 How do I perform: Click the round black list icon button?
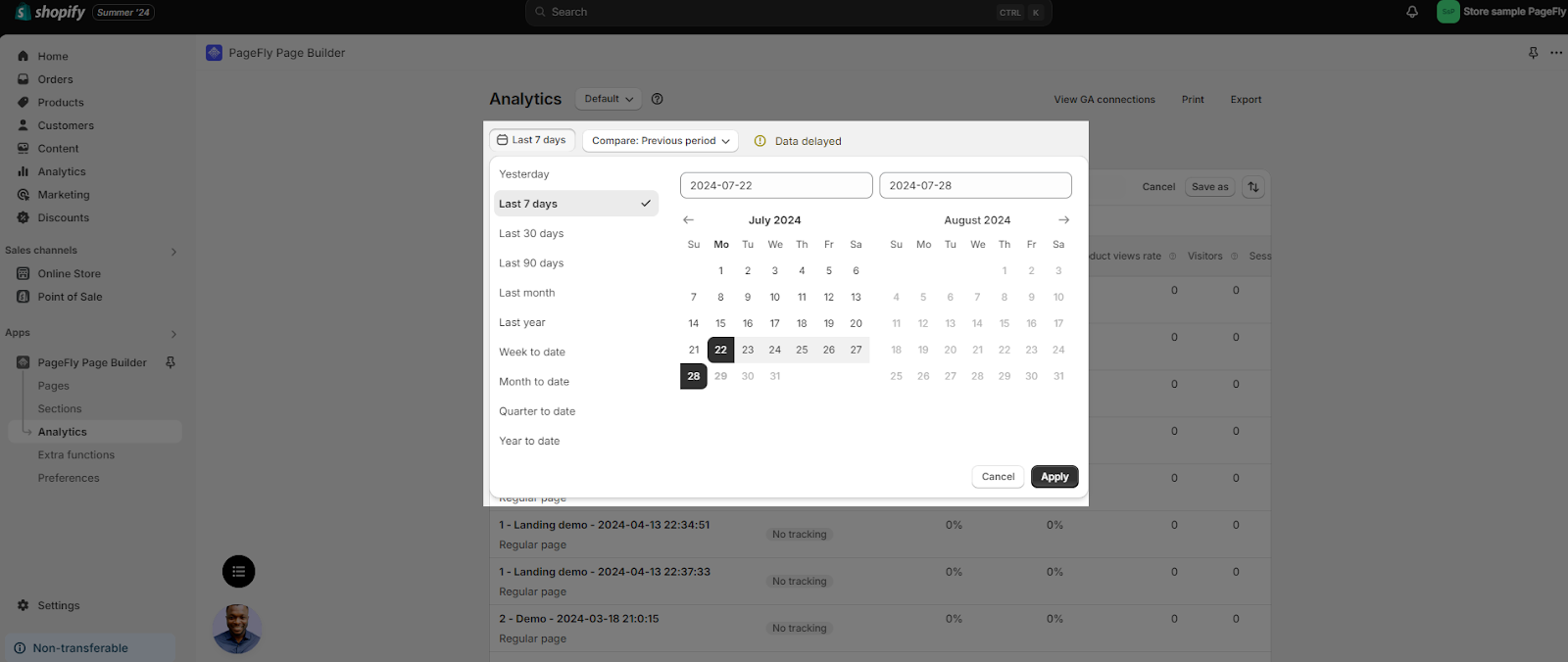click(x=238, y=572)
